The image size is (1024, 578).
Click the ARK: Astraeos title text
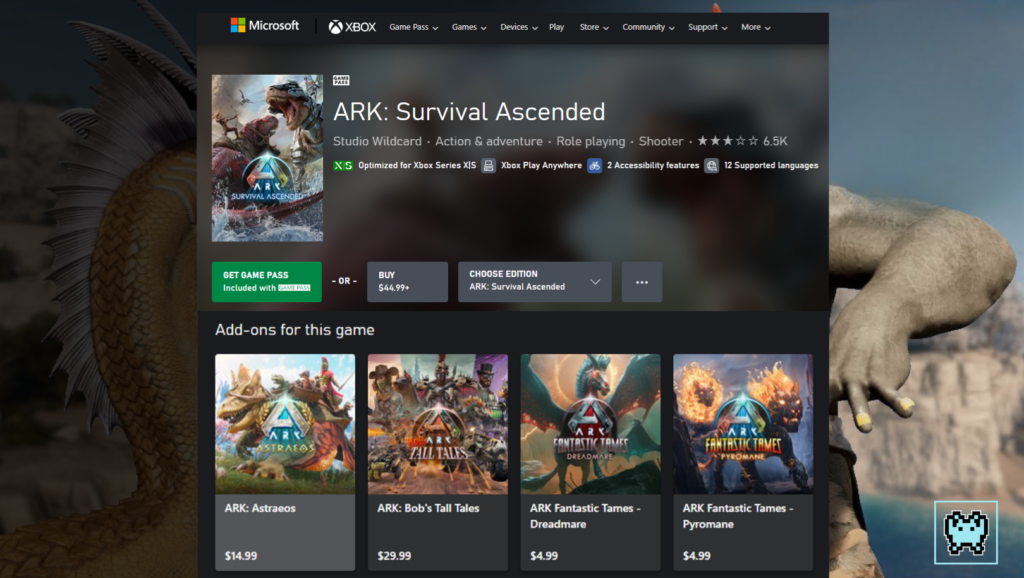[x=260, y=508]
